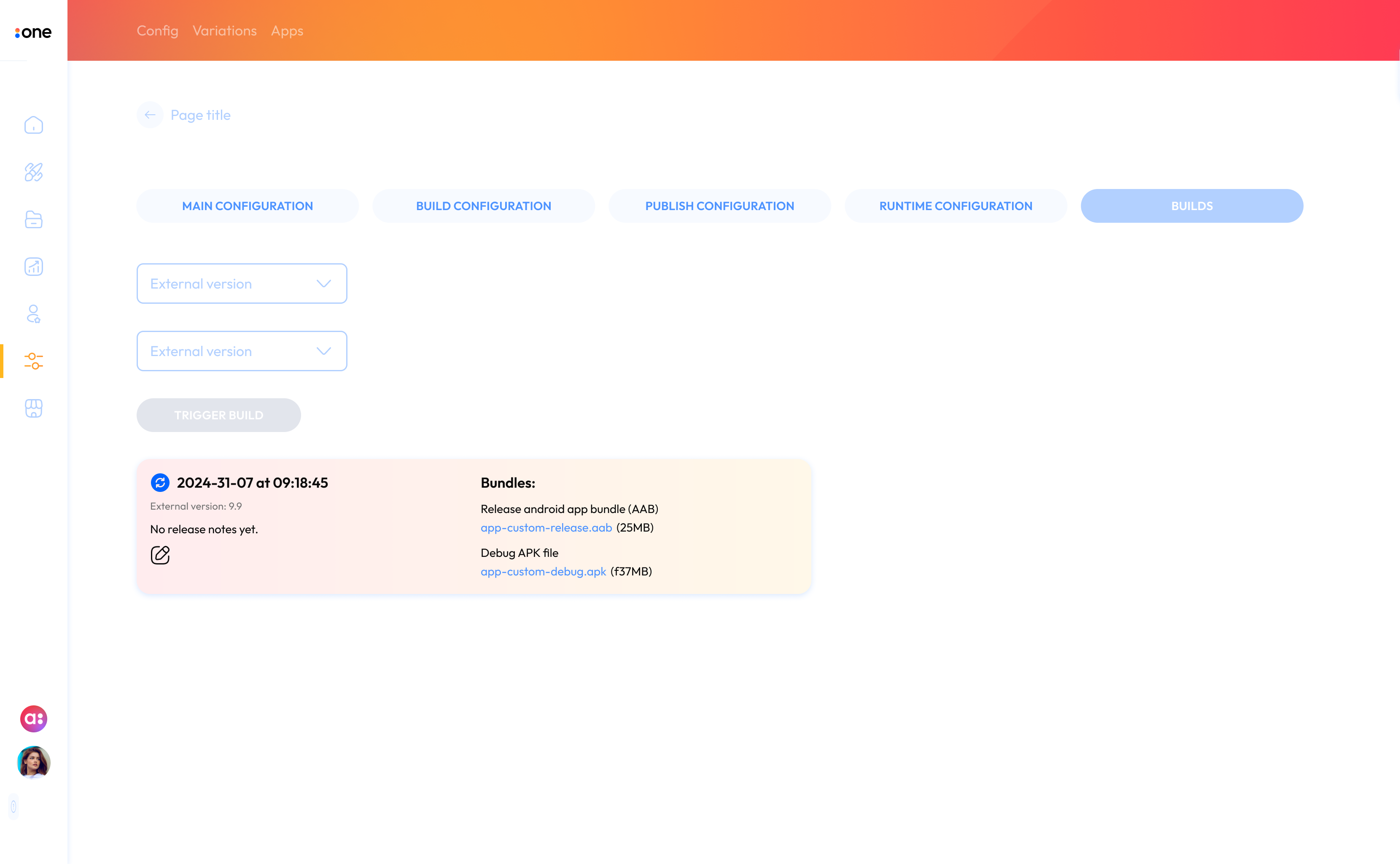Open the analytics chart sidebar icon
Screen dimensions: 1400x864
click(x=34, y=266)
